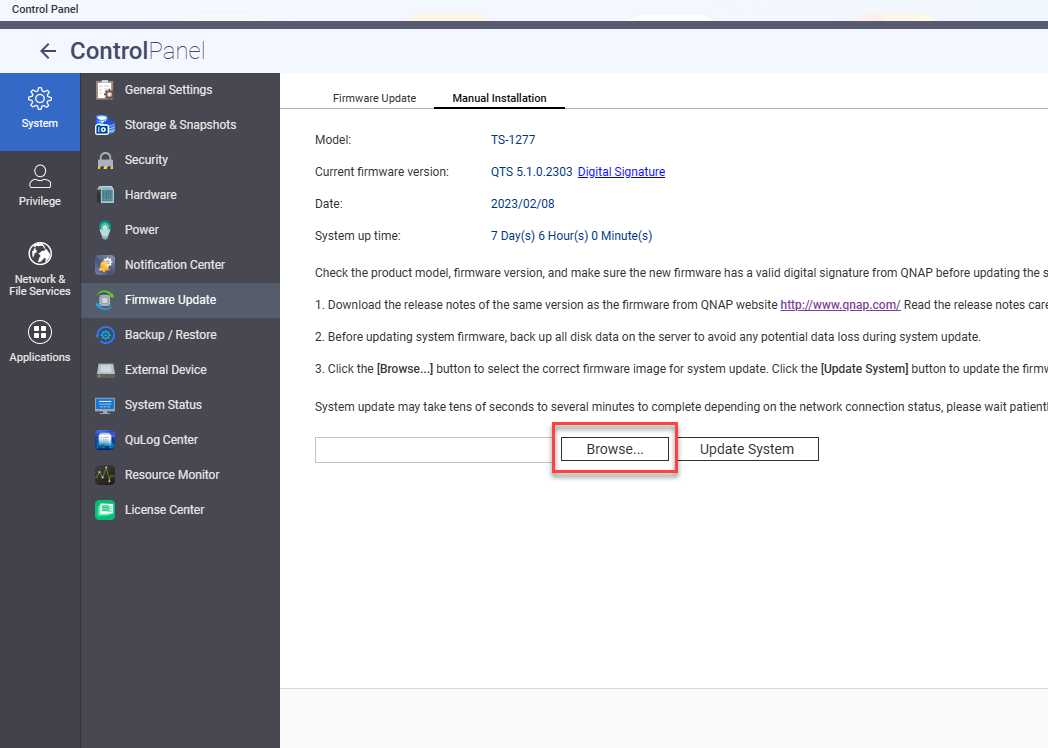Open QuLog Center label
The width and height of the screenshot is (1048, 748).
161,440
